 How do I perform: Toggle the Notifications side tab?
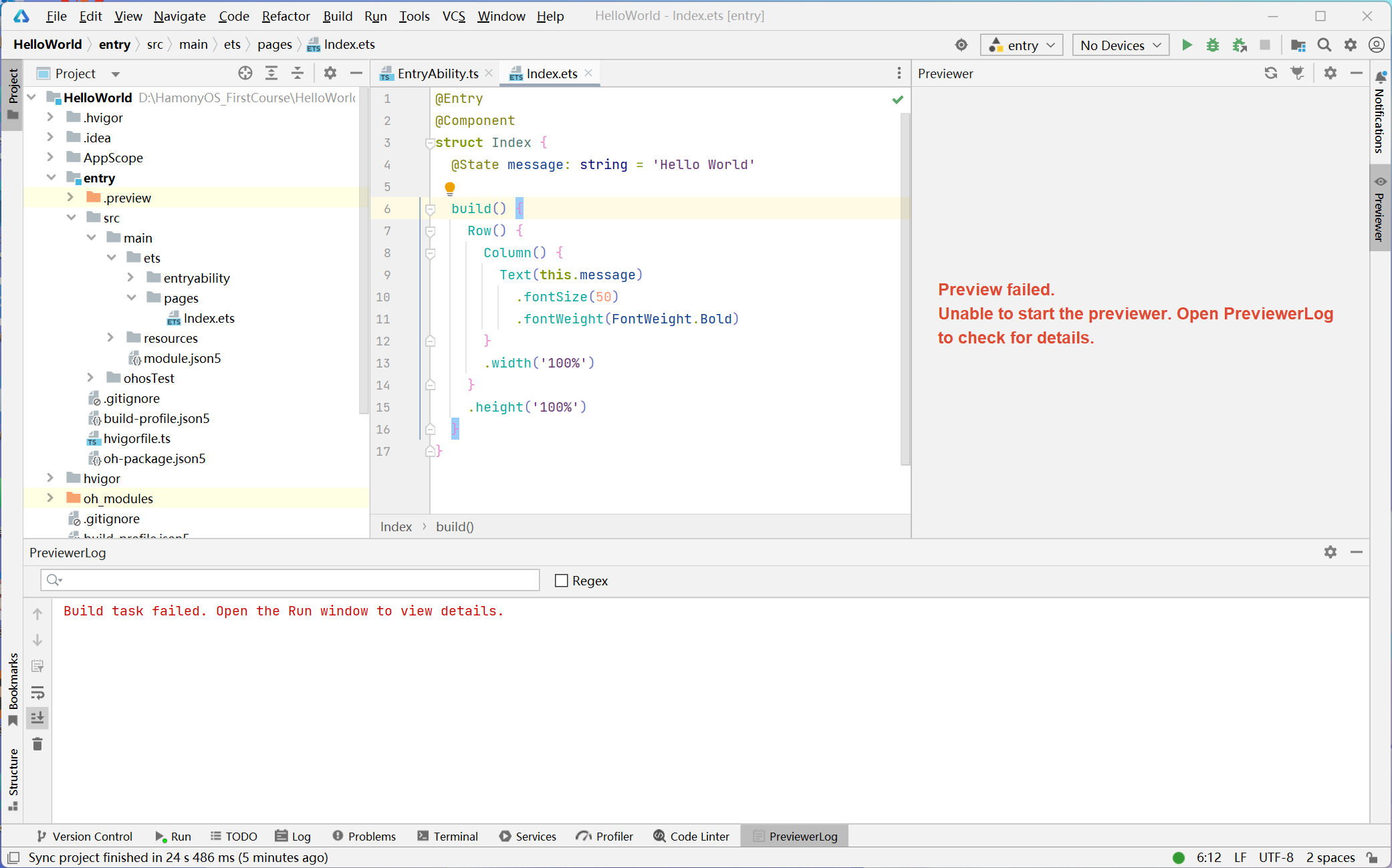point(1380,112)
